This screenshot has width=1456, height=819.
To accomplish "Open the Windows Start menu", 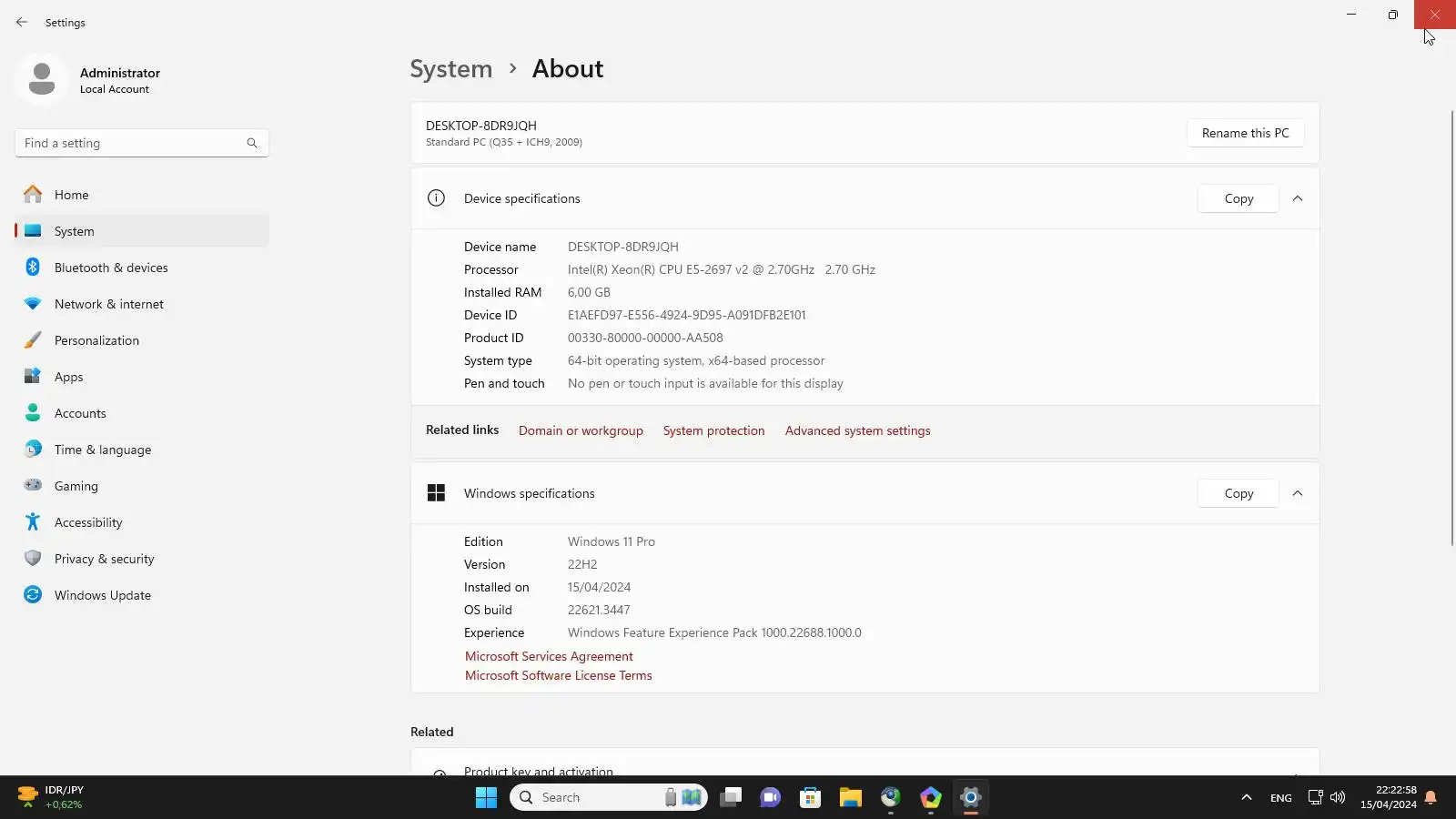I will pyautogui.click(x=486, y=797).
